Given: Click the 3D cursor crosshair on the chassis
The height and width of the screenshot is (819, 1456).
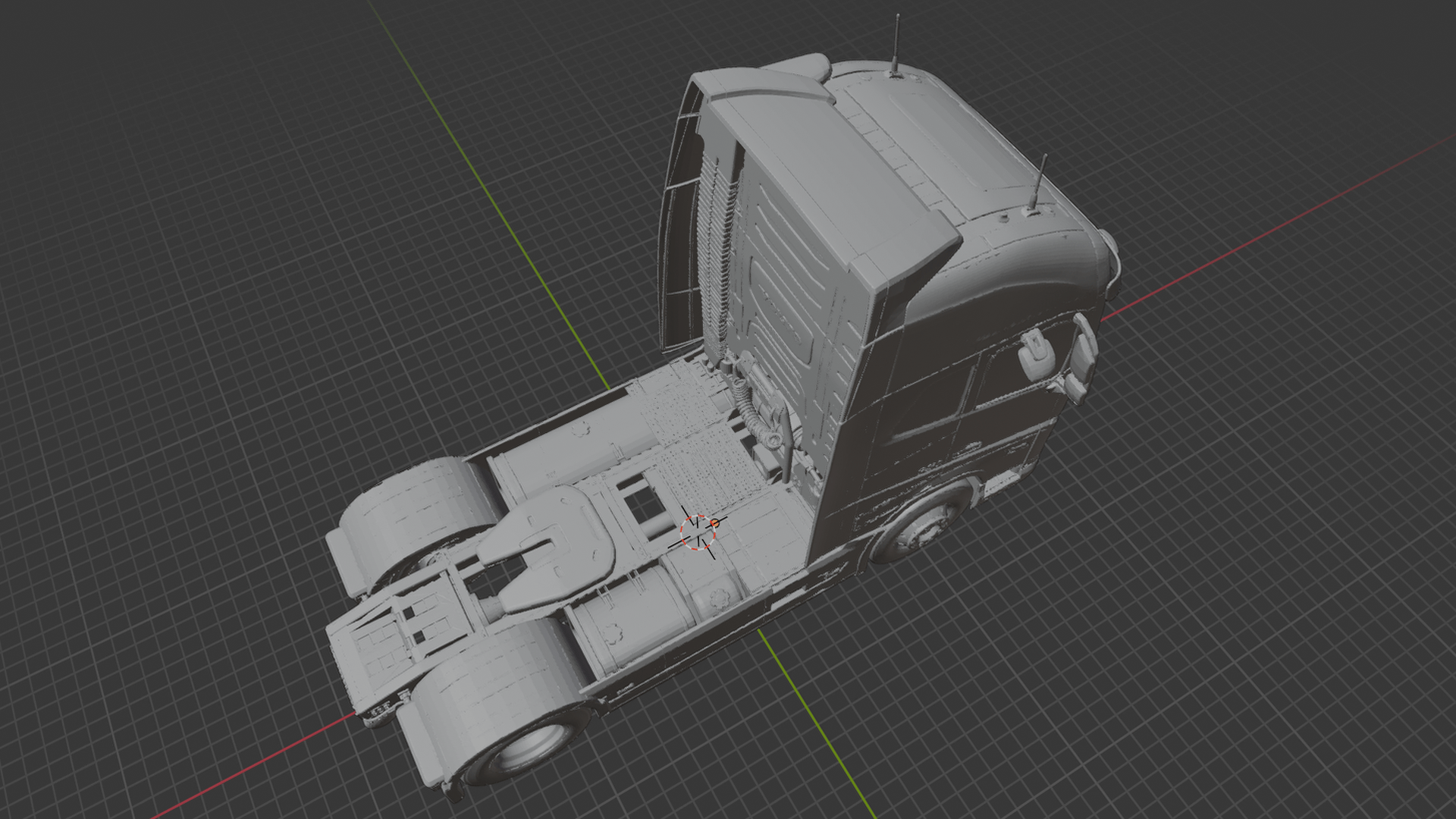Looking at the screenshot, I should 698,532.
